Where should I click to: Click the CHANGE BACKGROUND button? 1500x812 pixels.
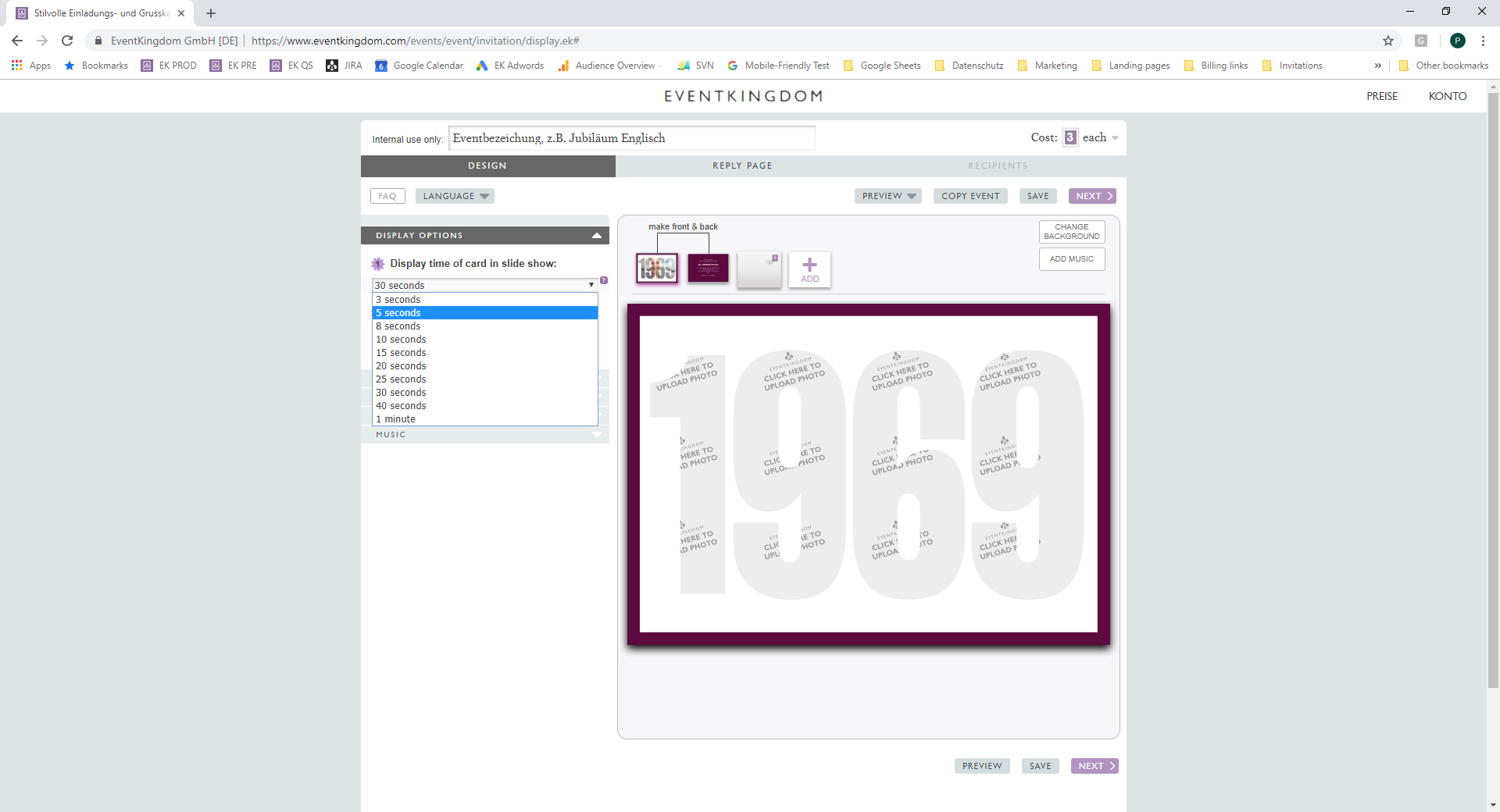click(x=1071, y=232)
